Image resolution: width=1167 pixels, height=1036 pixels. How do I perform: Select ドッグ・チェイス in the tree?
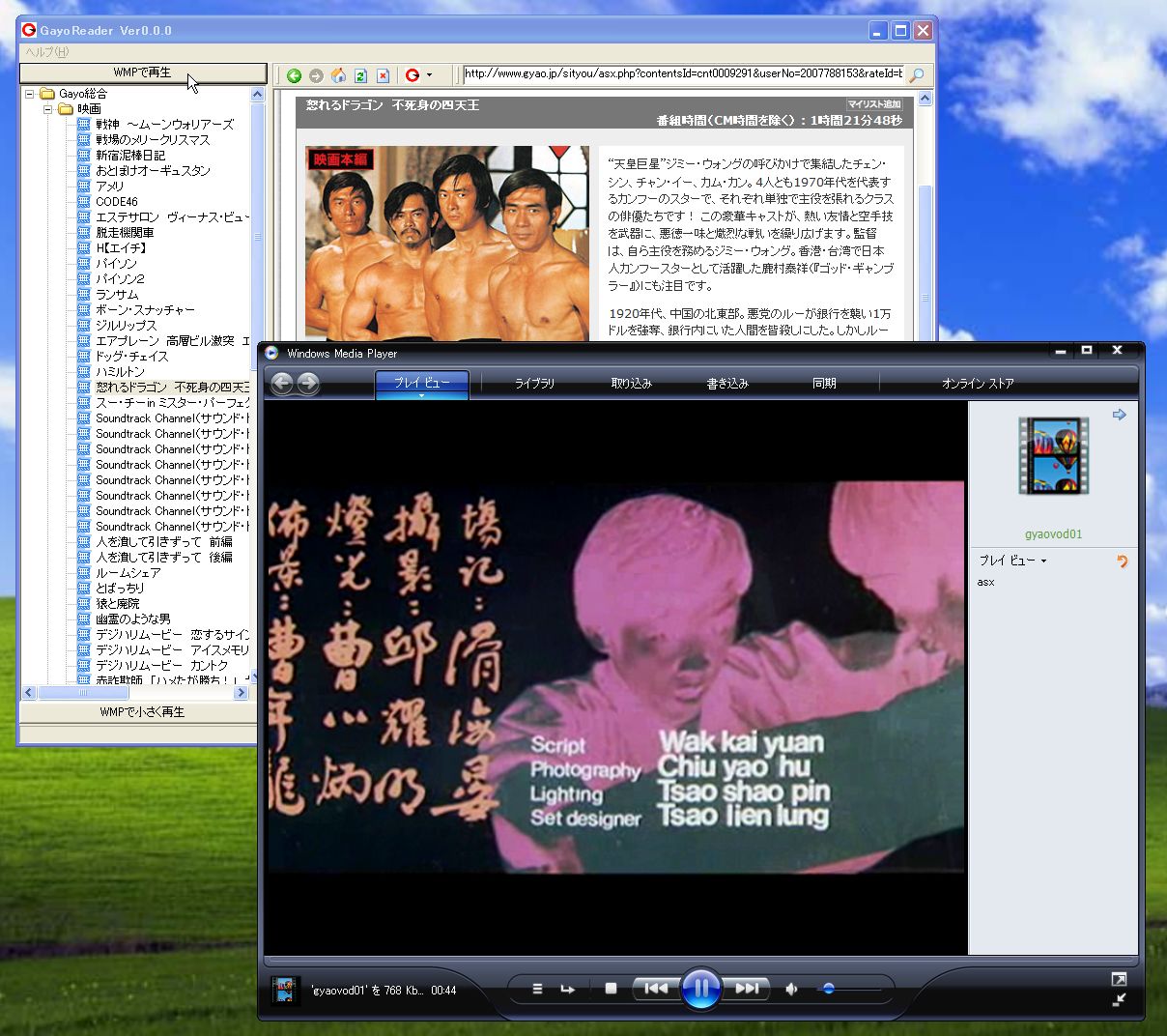coord(131,357)
